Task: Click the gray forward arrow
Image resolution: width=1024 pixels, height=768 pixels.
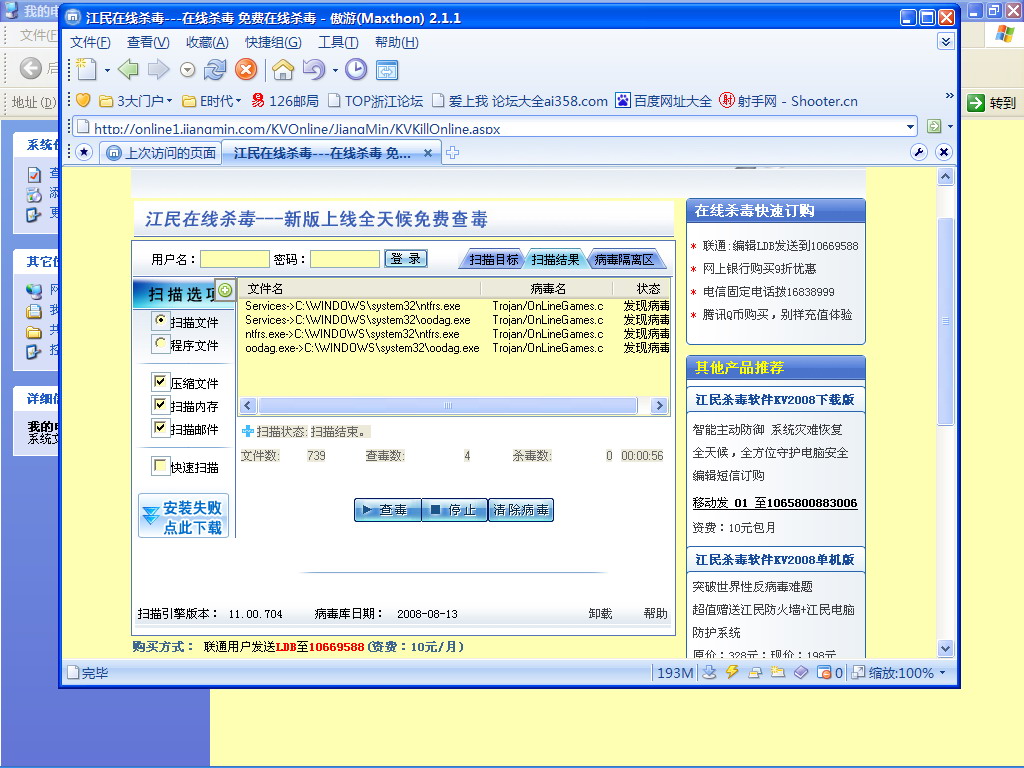Action: click(x=158, y=69)
